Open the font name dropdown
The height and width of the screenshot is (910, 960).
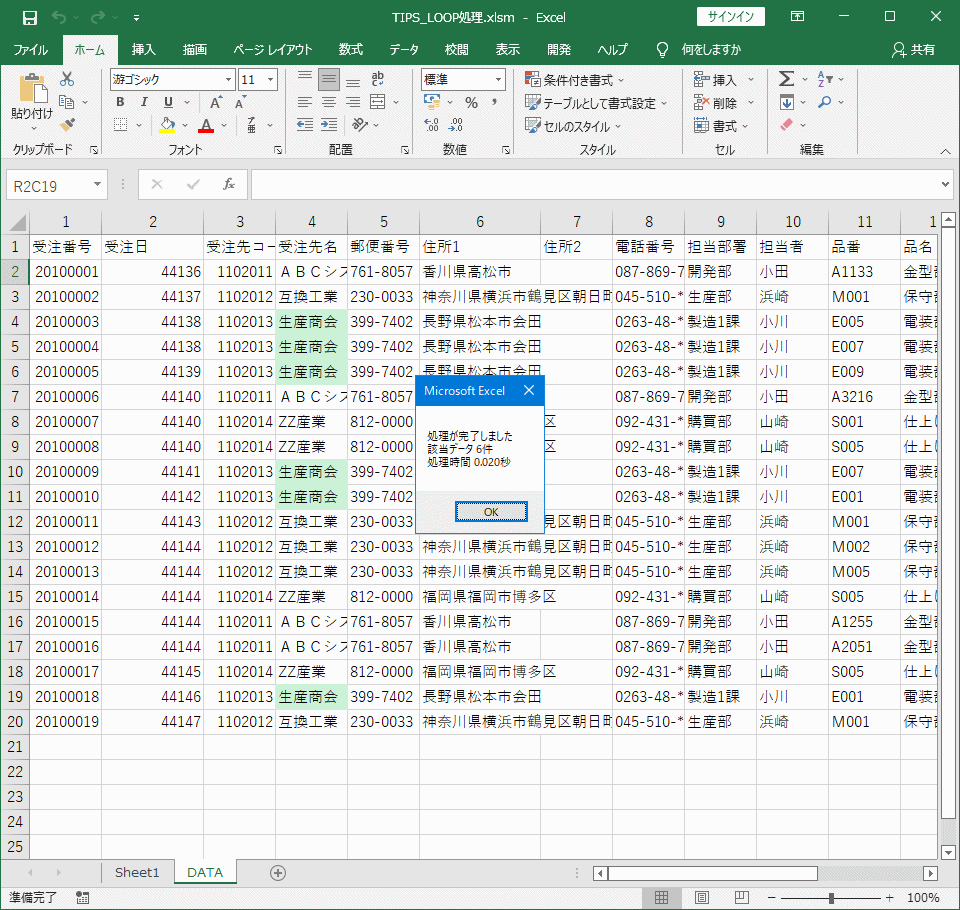click(228, 80)
